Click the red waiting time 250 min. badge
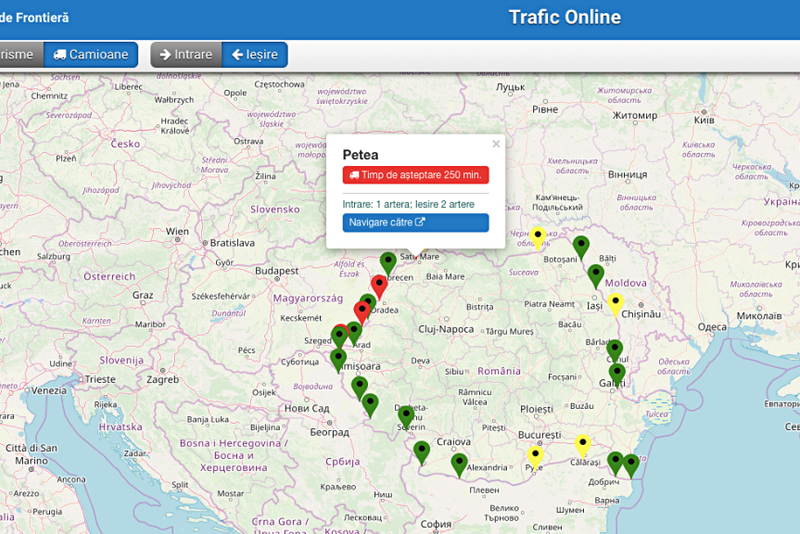The image size is (800, 534). tap(415, 174)
